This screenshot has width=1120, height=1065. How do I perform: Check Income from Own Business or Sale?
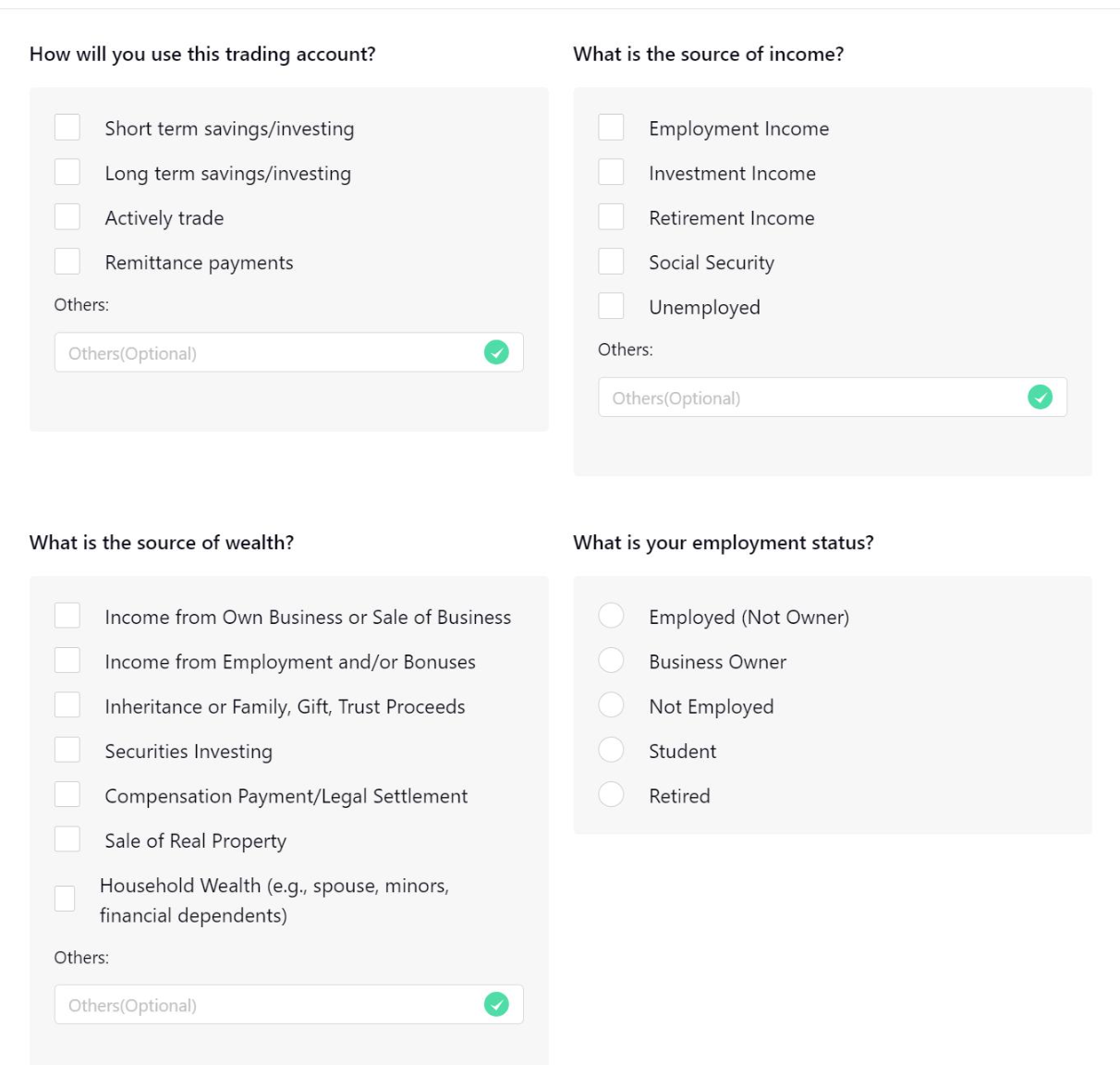click(x=67, y=616)
